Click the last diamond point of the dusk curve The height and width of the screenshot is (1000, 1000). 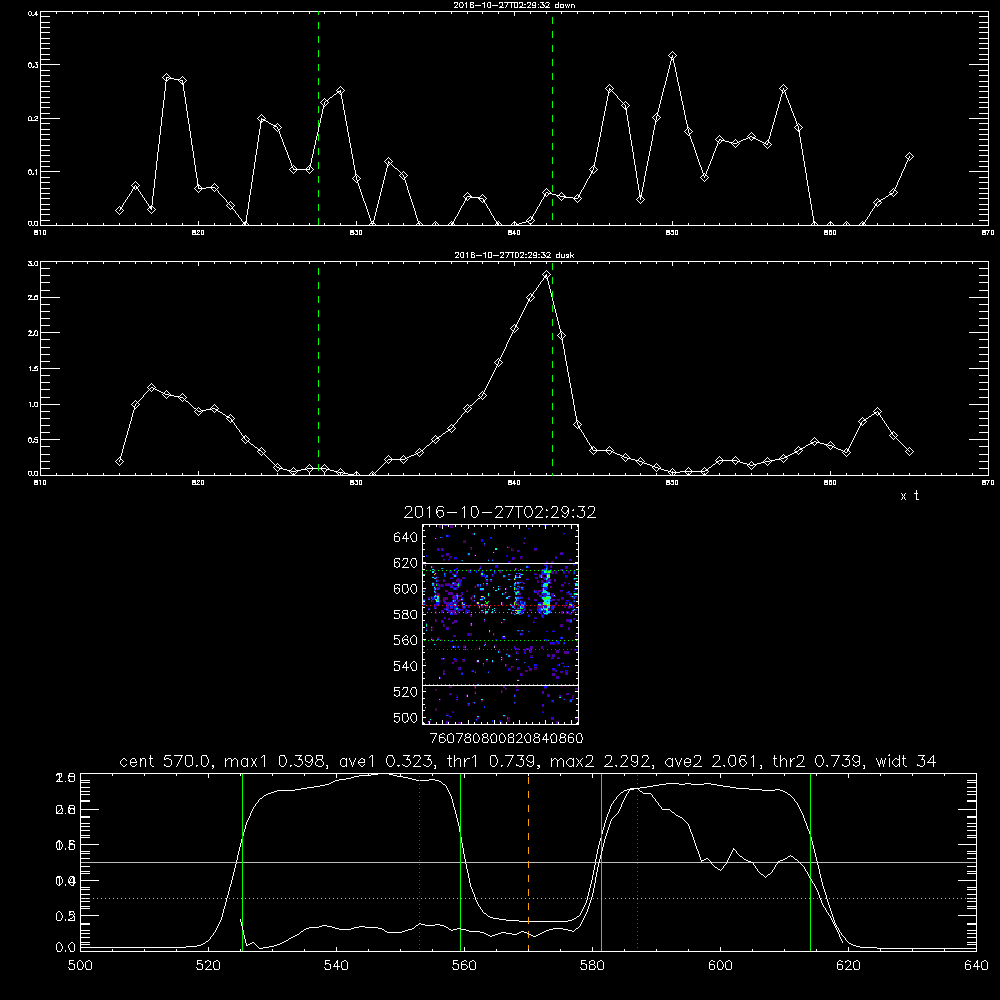(x=909, y=452)
